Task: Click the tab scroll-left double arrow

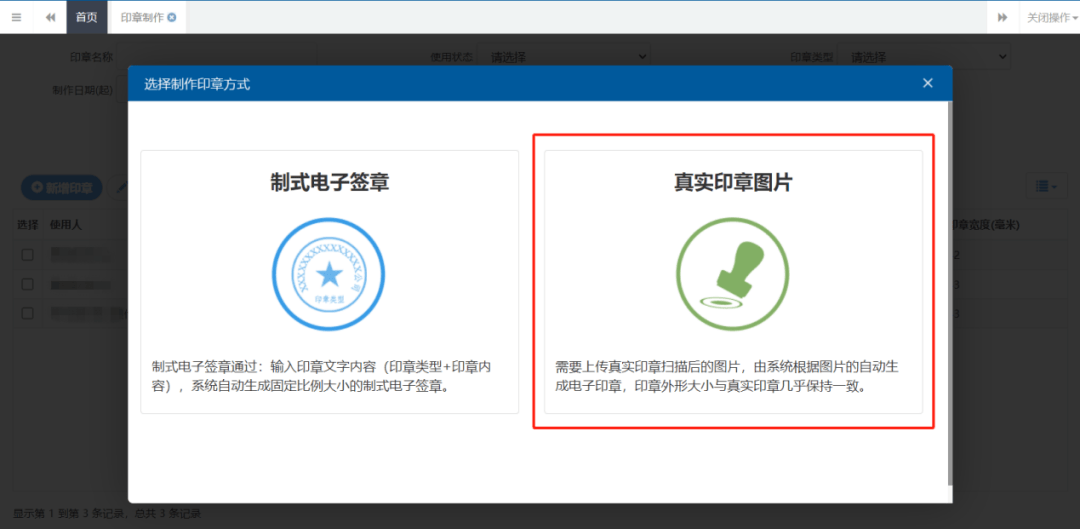Action: 50,17
